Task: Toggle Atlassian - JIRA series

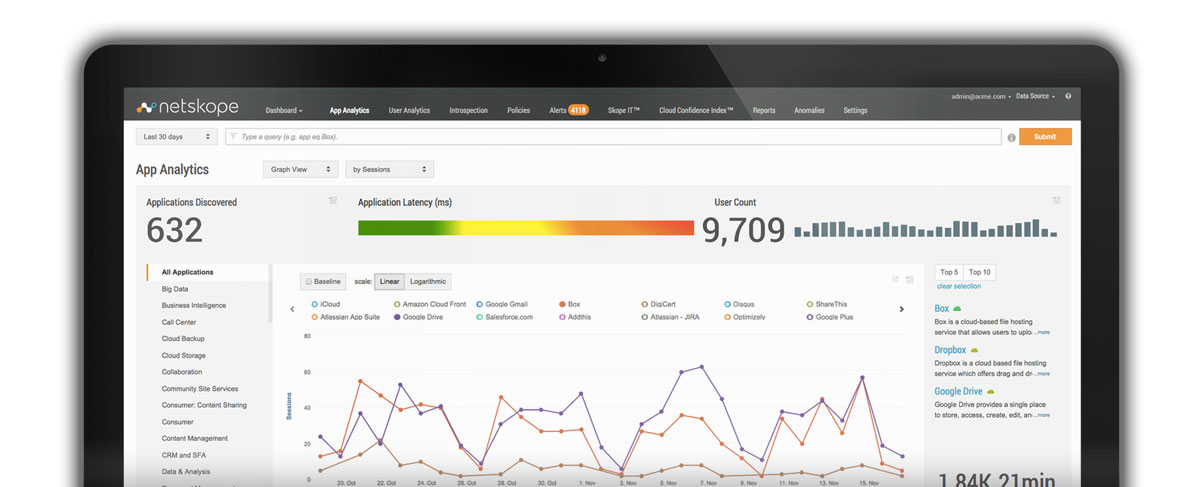Action: 672,317
